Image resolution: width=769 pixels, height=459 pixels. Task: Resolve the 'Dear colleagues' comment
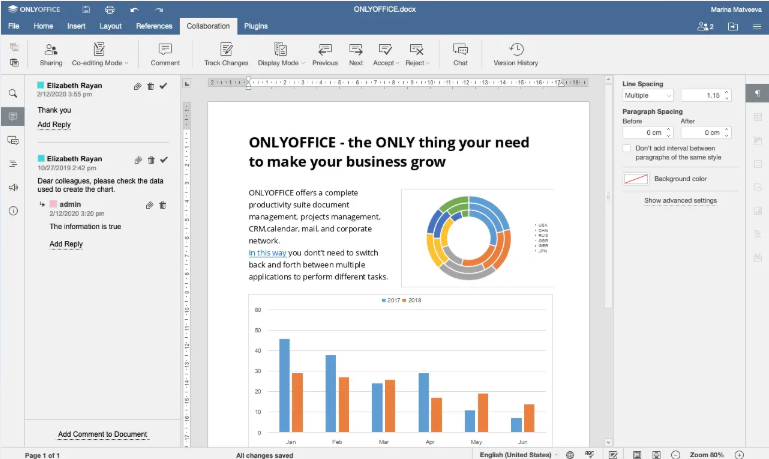164,159
